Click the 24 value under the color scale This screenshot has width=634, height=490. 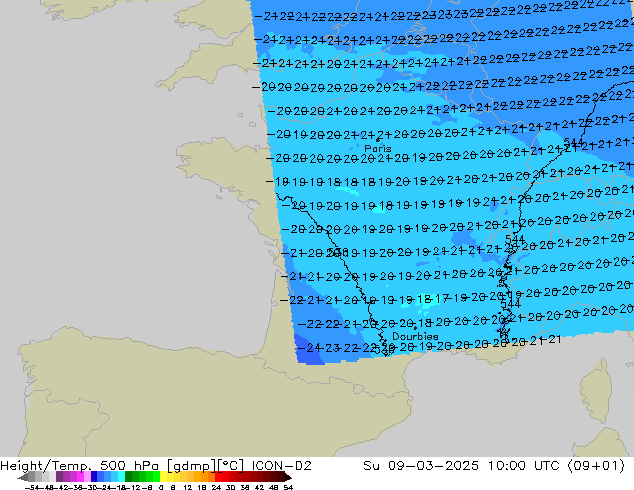point(216,487)
